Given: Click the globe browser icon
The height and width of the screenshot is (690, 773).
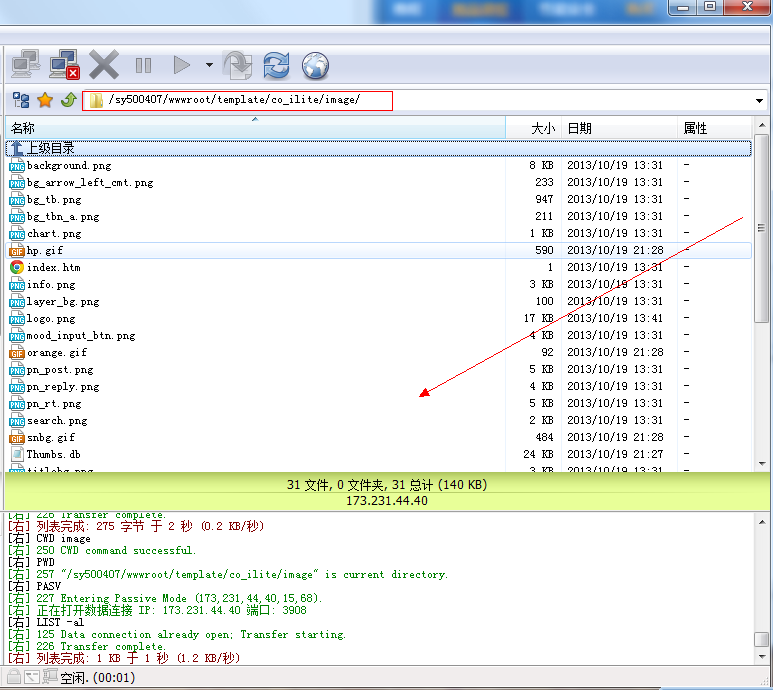Looking at the screenshot, I should click(315, 66).
